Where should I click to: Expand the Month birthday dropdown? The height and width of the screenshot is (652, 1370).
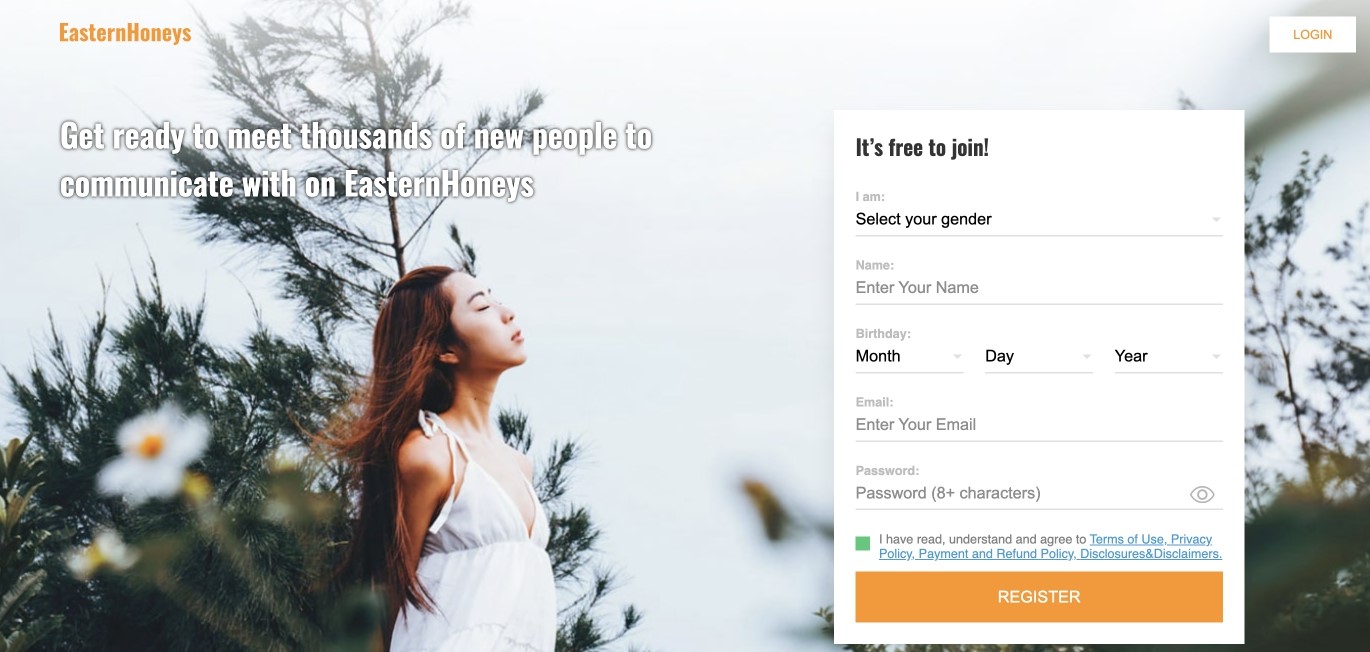[909, 357]
